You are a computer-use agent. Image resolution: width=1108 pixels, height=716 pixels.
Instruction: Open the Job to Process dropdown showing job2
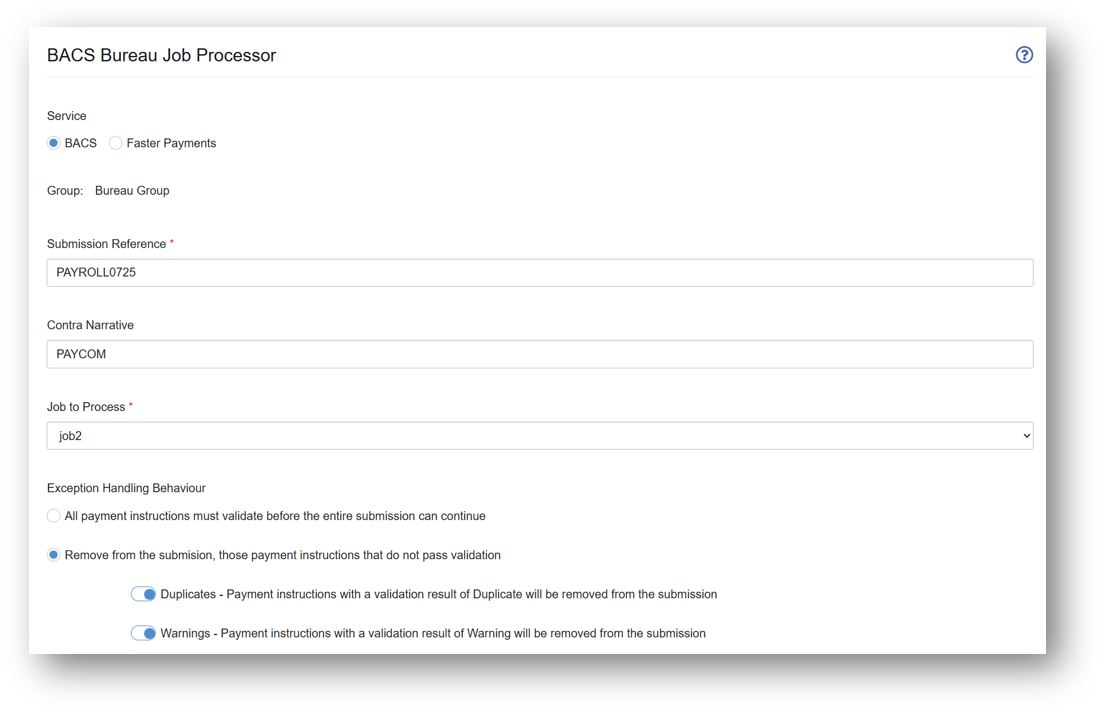(x=540, y=436)
